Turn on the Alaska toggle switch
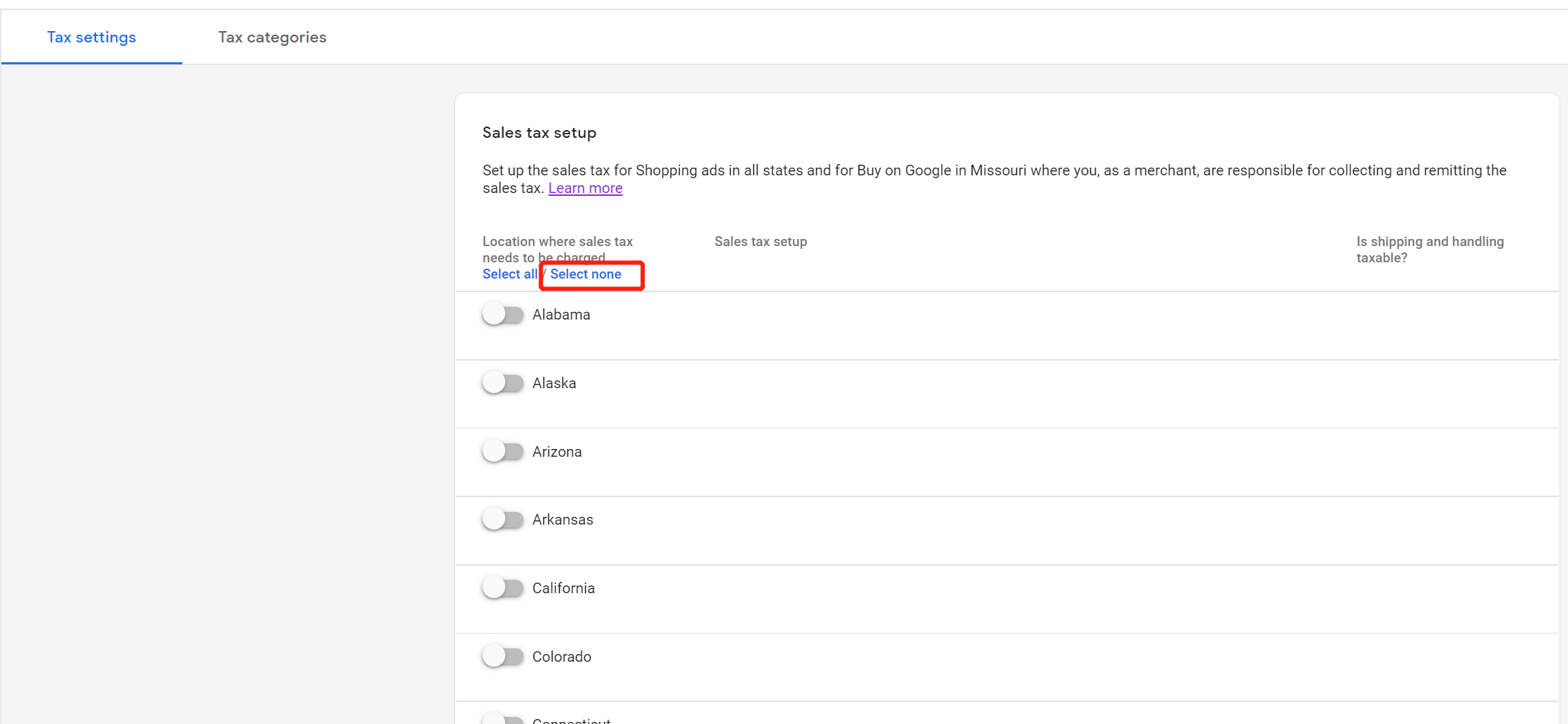This screenshot has height=724, width=1568. [502, 383]
